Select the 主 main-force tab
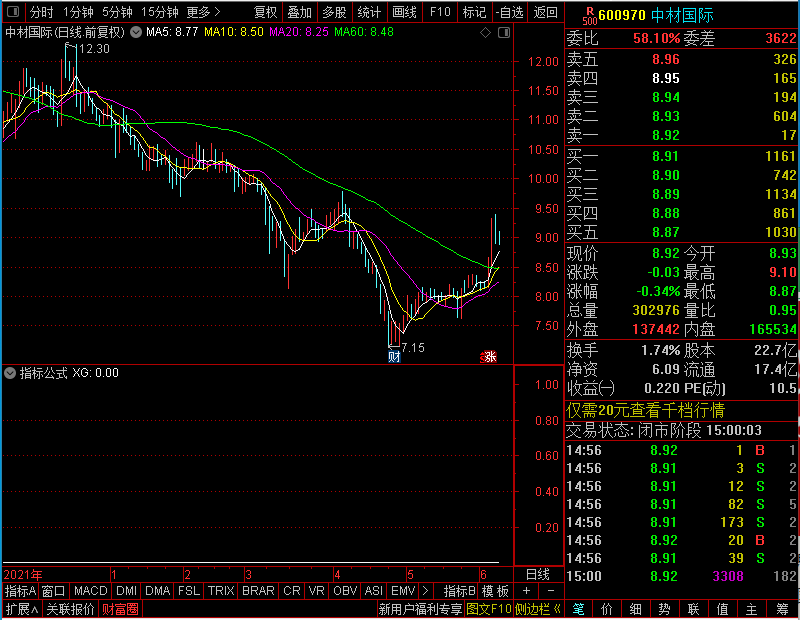Viewport: 800px width, 620px height. click(752, 609)
